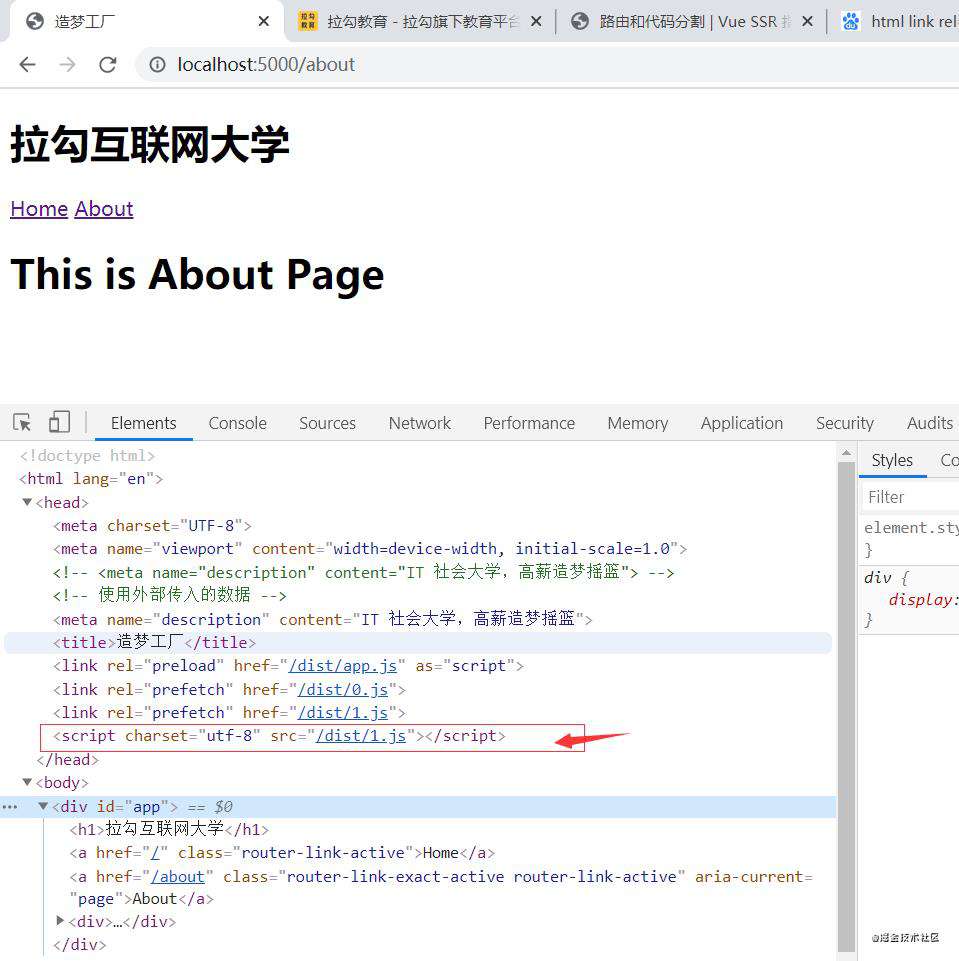Open the Audits panel tab

(x=930, y=423)
